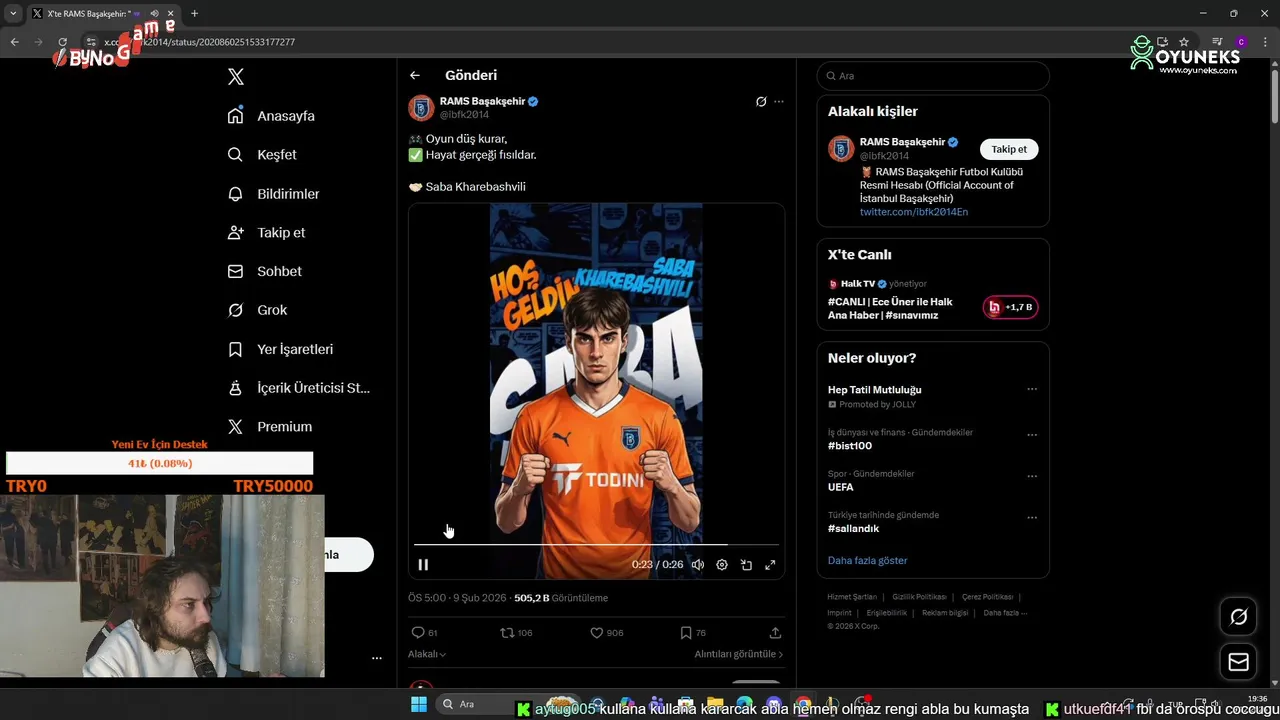This screenshot has width=1280, height=720.
Task: Open options for UEFA trend
Action: coord(1032,476)
